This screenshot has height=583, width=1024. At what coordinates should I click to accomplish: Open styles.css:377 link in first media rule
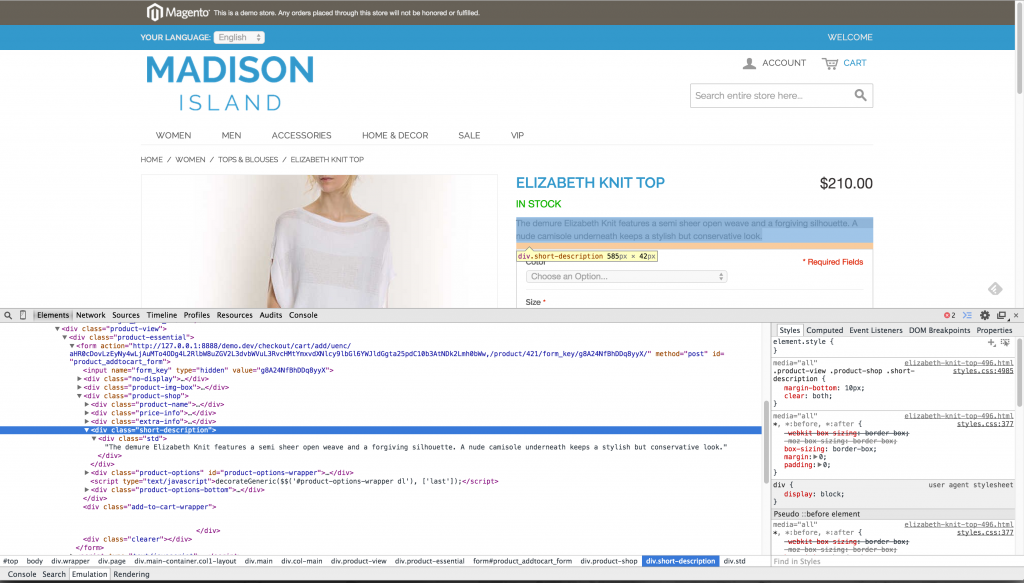click(985, 424)
